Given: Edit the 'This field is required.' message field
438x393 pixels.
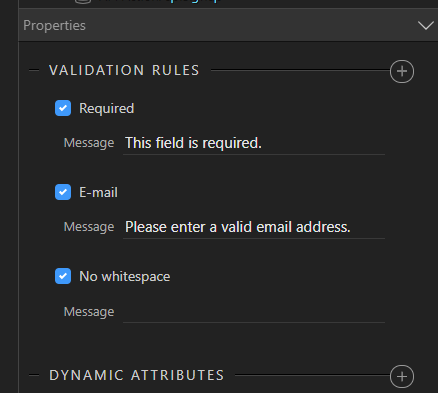Looking at the screenshot, I should (x=254, y=143).
